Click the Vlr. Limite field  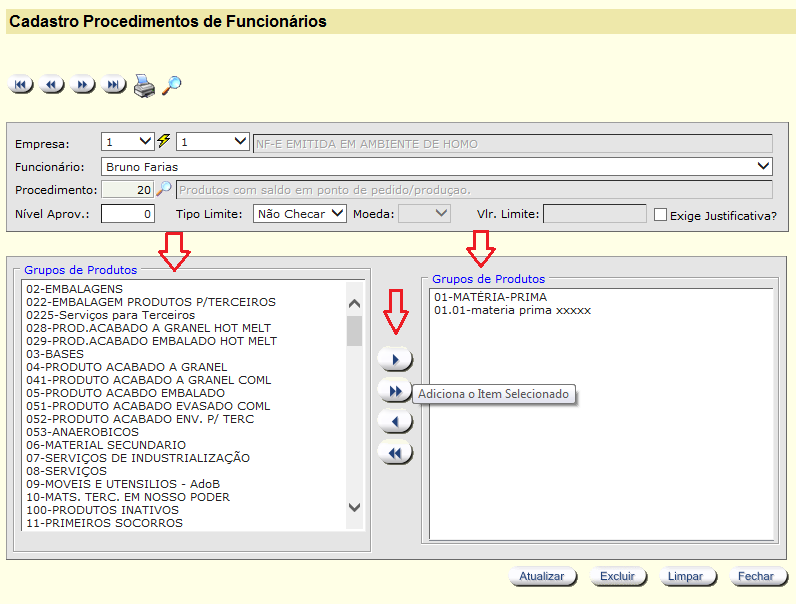click(x=594, y=214)
